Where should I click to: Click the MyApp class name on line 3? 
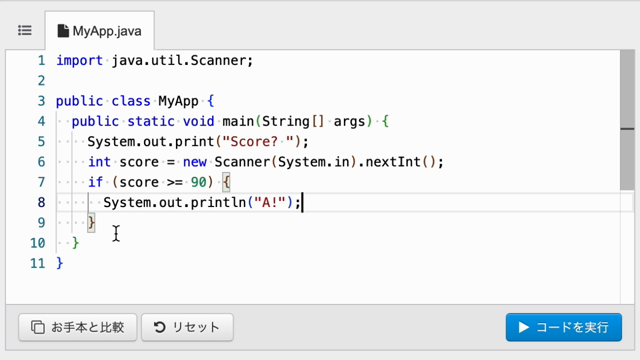178,101
